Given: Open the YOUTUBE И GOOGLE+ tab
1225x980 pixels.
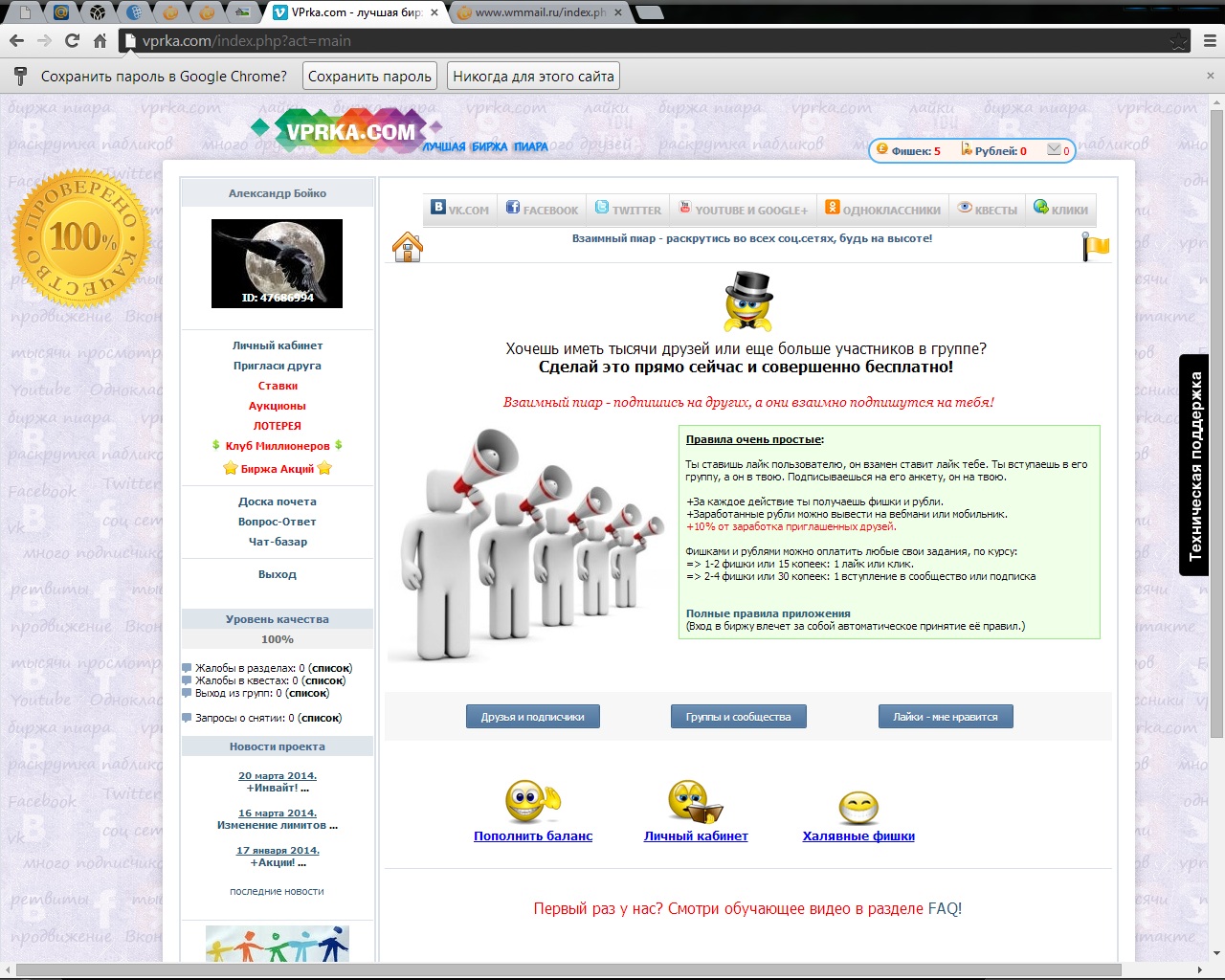Looking at the screenshot, I should [743, 210].
